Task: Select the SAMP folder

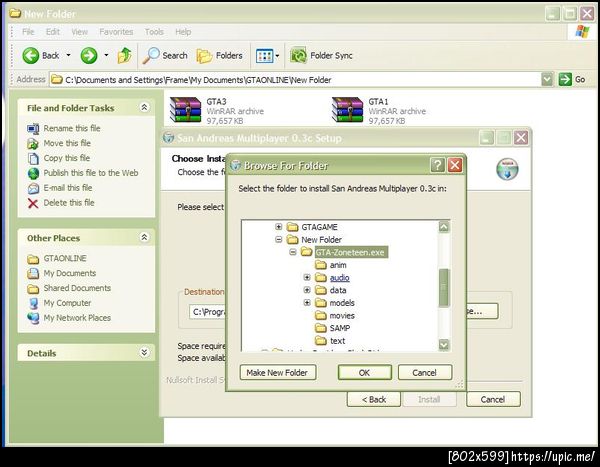Action: 340,328
